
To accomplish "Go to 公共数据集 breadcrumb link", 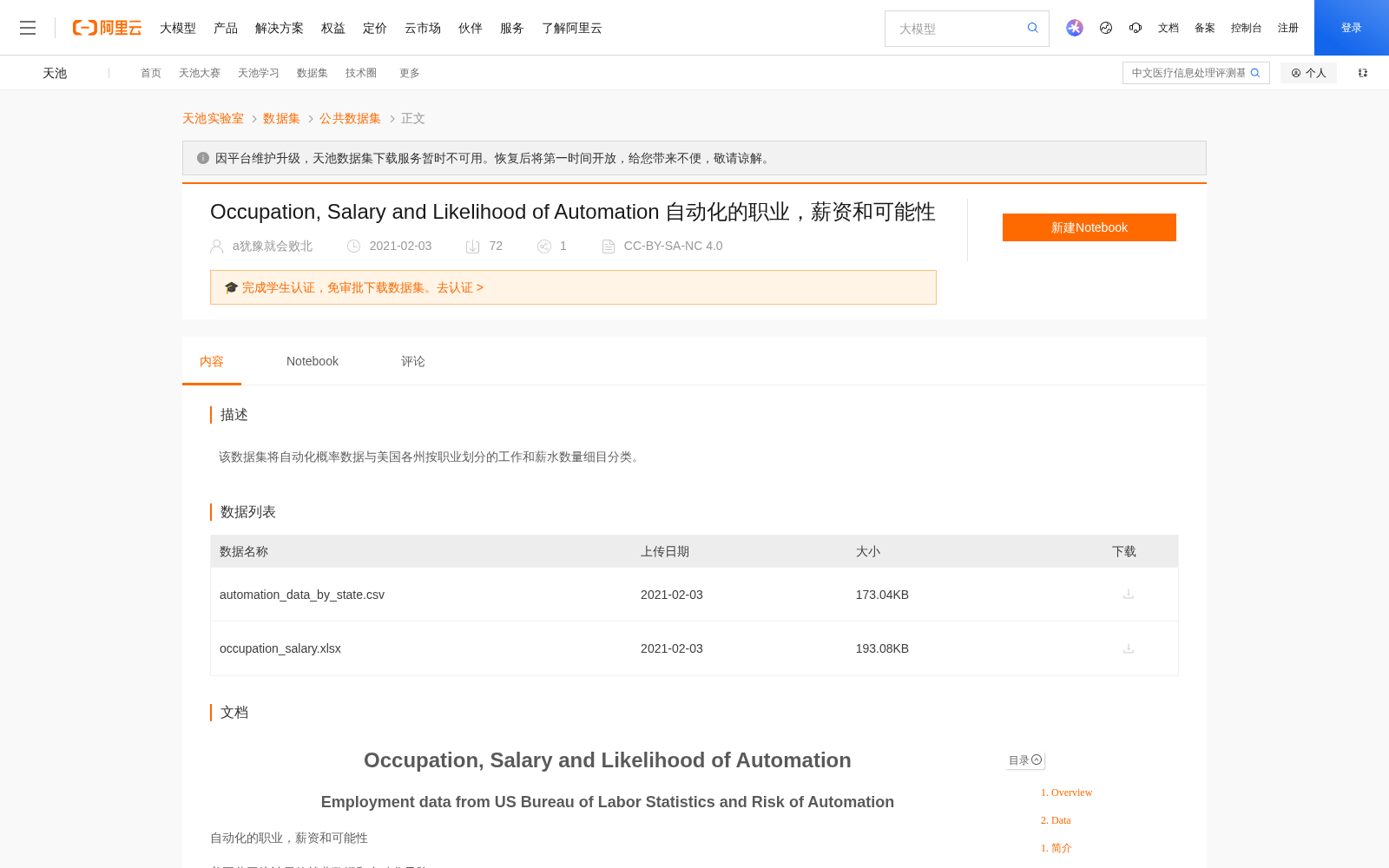I will (x=350, y=118).
